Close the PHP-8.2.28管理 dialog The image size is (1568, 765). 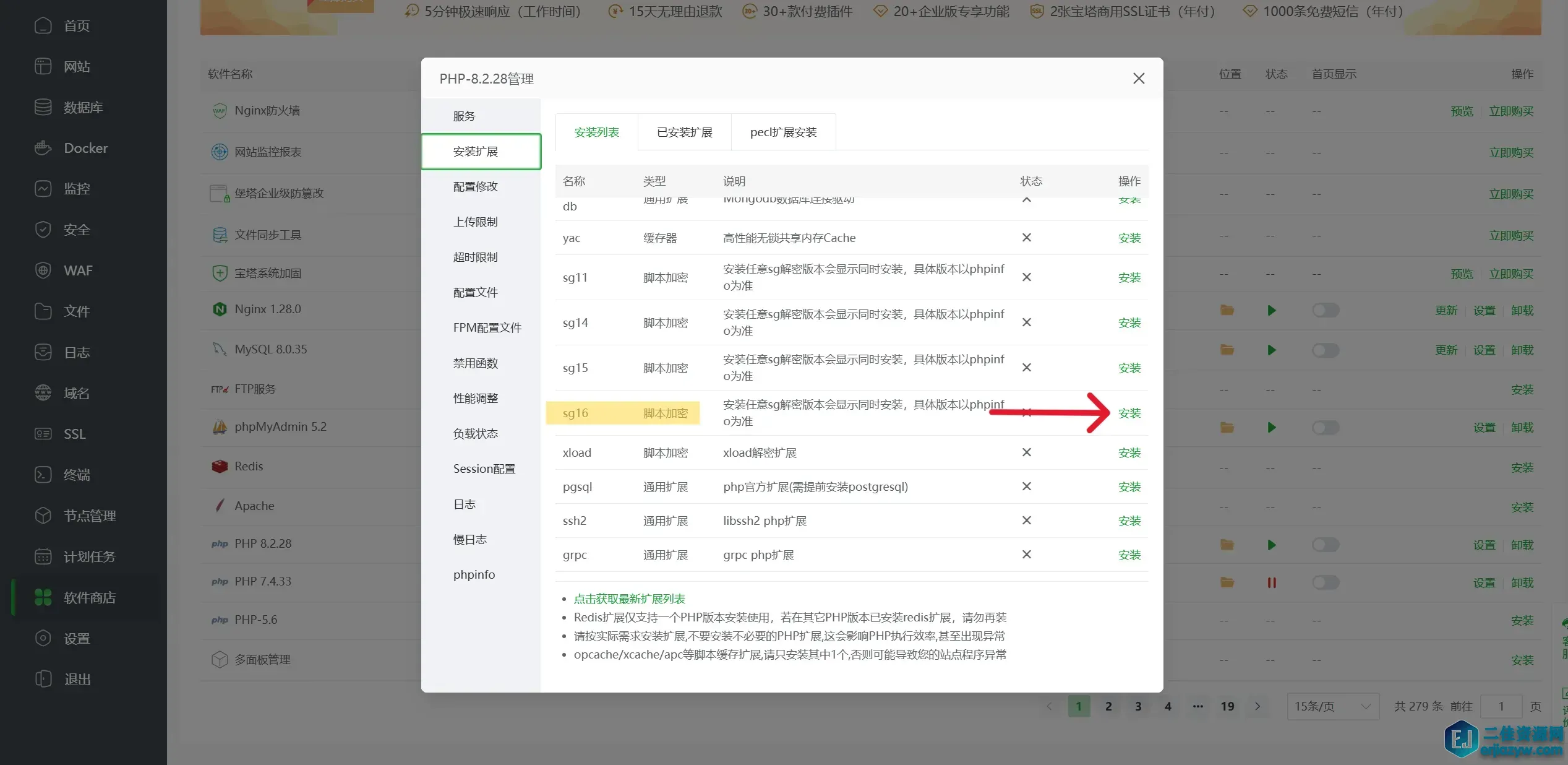(x=1138, y=79)
